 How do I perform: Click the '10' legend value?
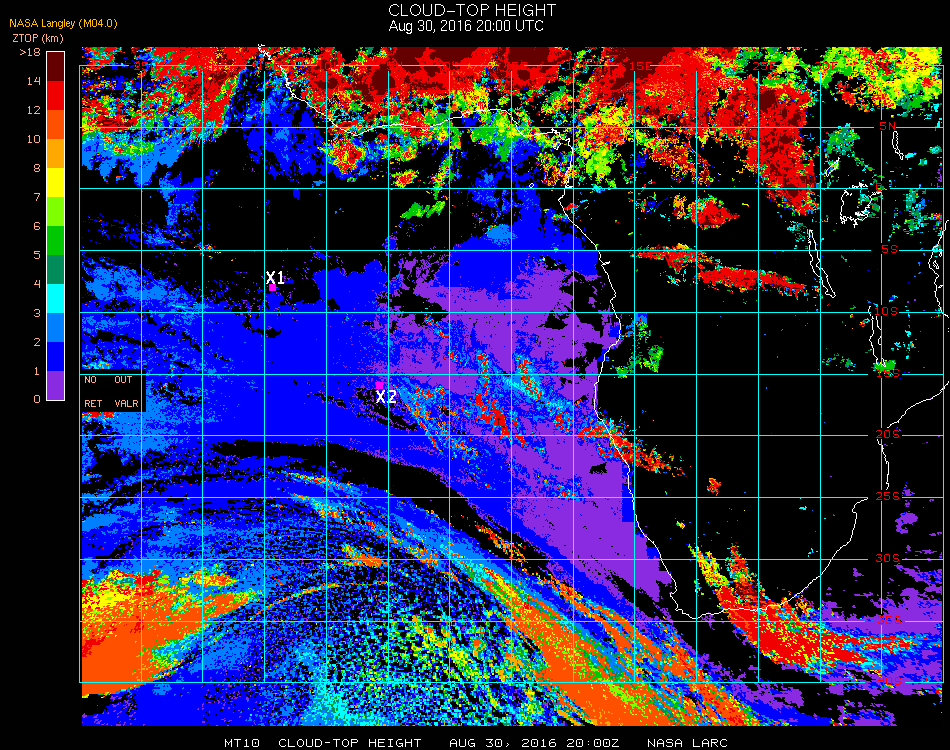point(34,139)
